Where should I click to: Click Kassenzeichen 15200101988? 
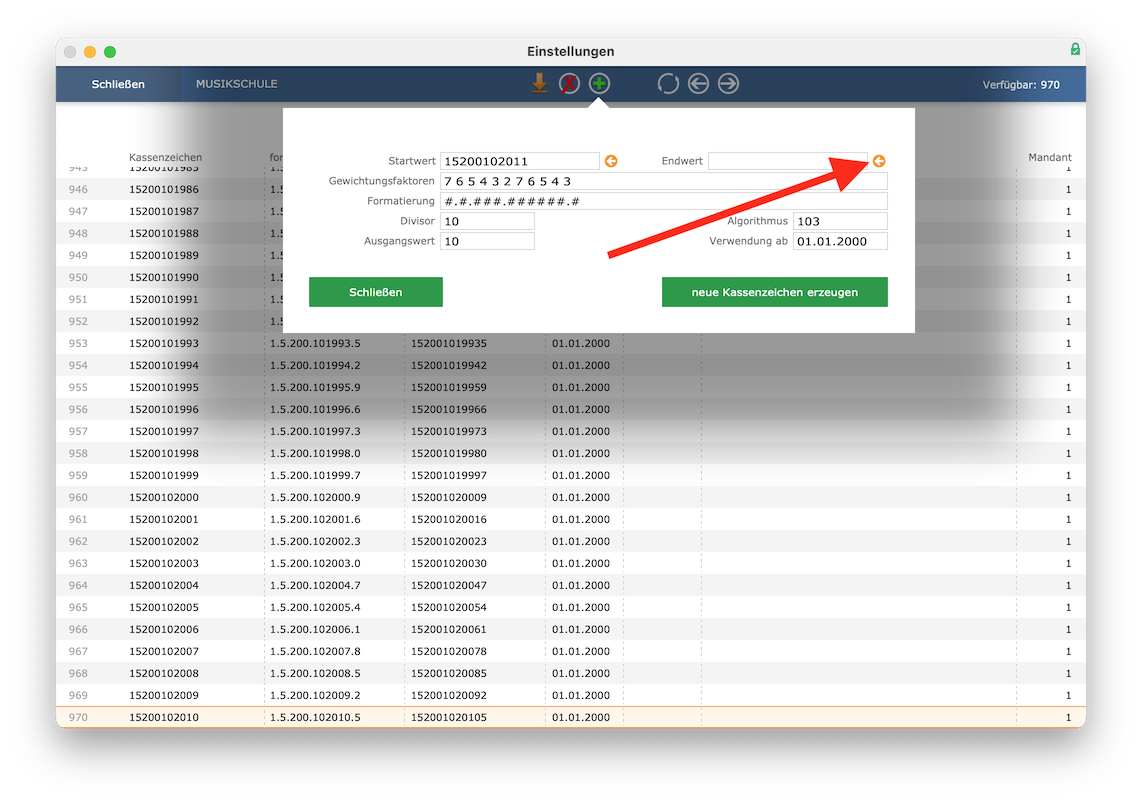[164, 234]
